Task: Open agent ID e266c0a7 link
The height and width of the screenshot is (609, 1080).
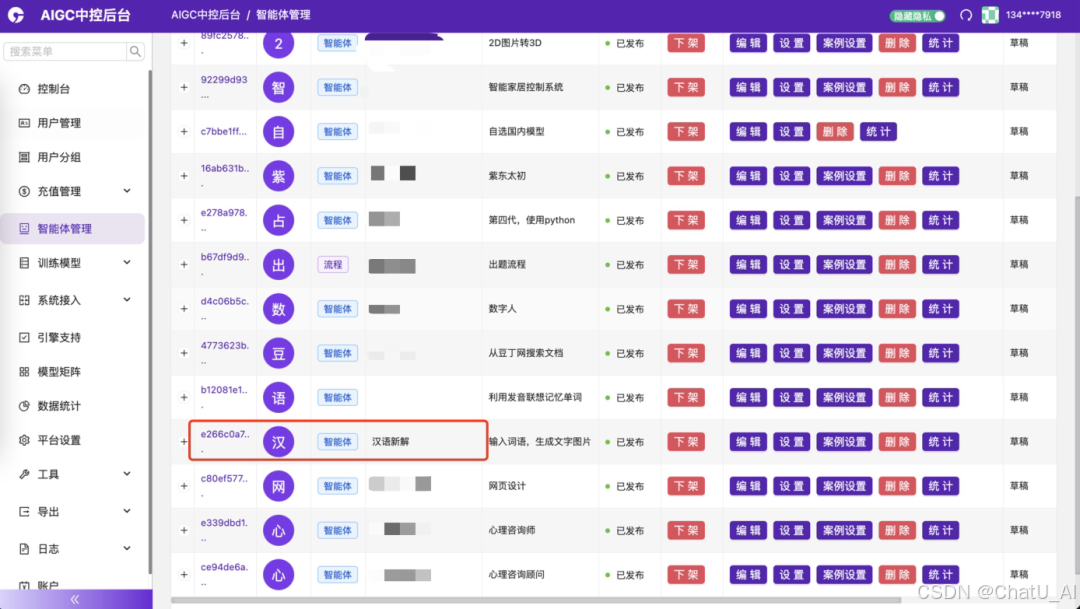Action: coord(225,442)
